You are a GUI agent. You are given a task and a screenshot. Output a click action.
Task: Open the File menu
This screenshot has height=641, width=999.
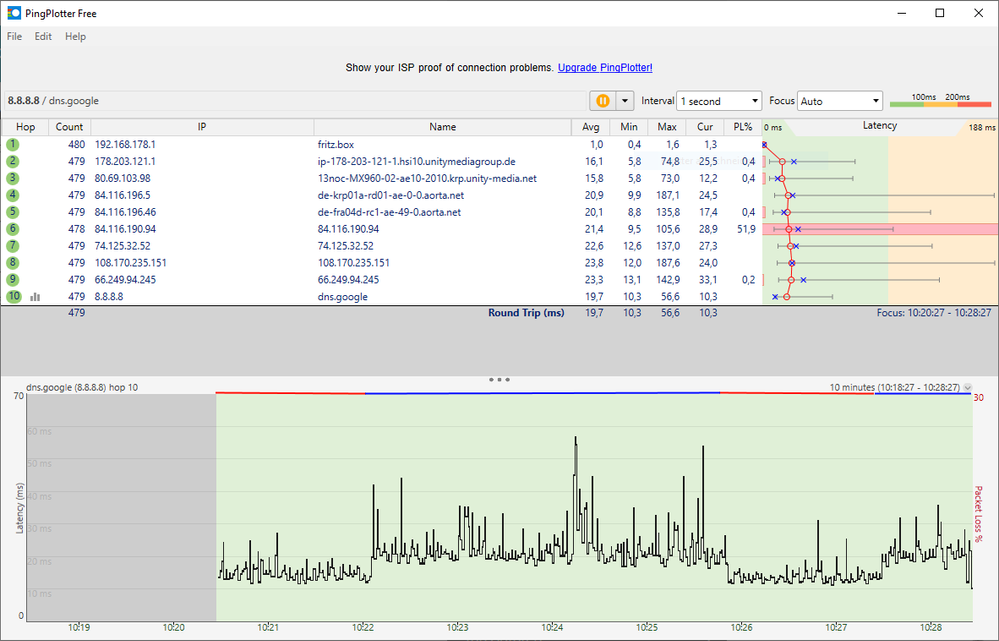[14, 37]
